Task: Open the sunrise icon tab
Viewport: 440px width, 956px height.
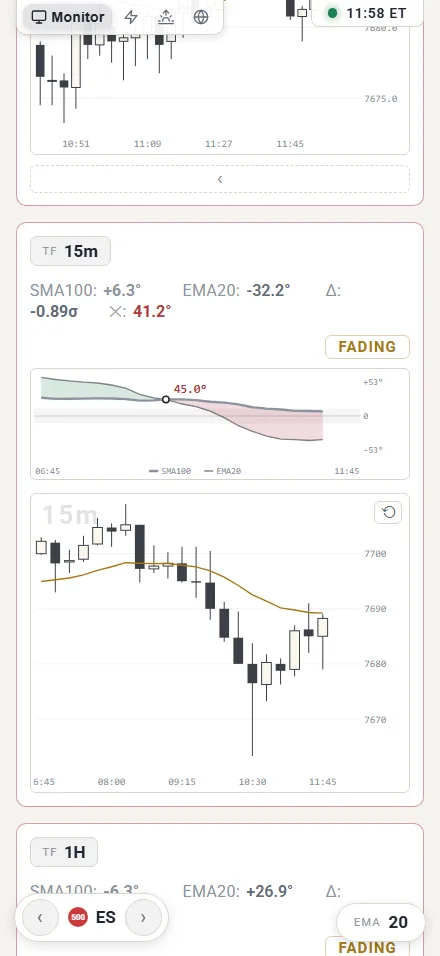Action: click(x=166, y=17)
